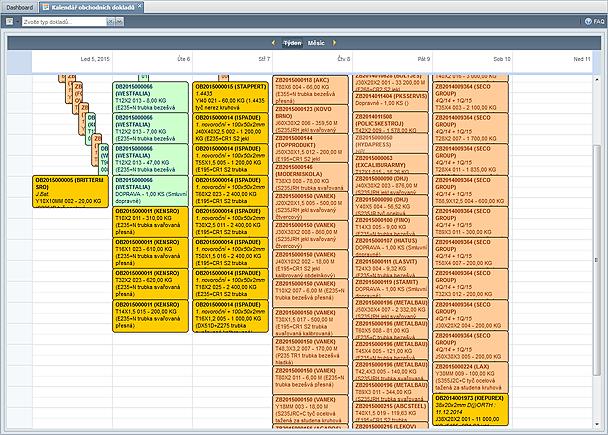
Task: Open event OB2015000005 (BRITTERM SRO)
Action: tap(70, 191)
